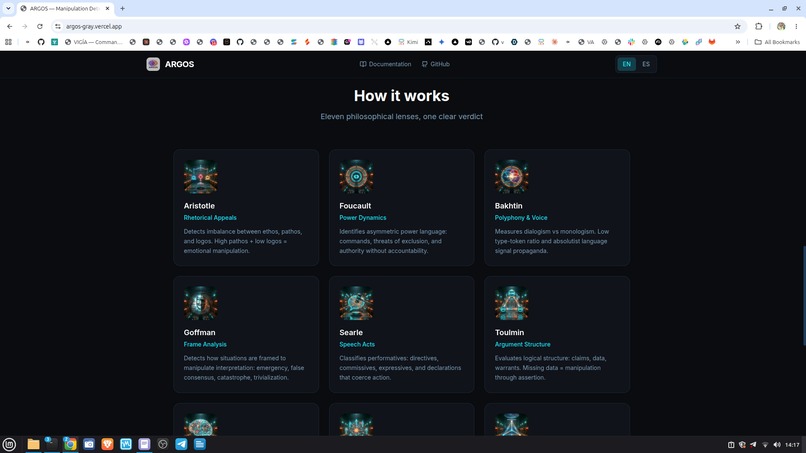Switch language to ES
The width and height of the screenshot is (806, 453).
[646, 64]
